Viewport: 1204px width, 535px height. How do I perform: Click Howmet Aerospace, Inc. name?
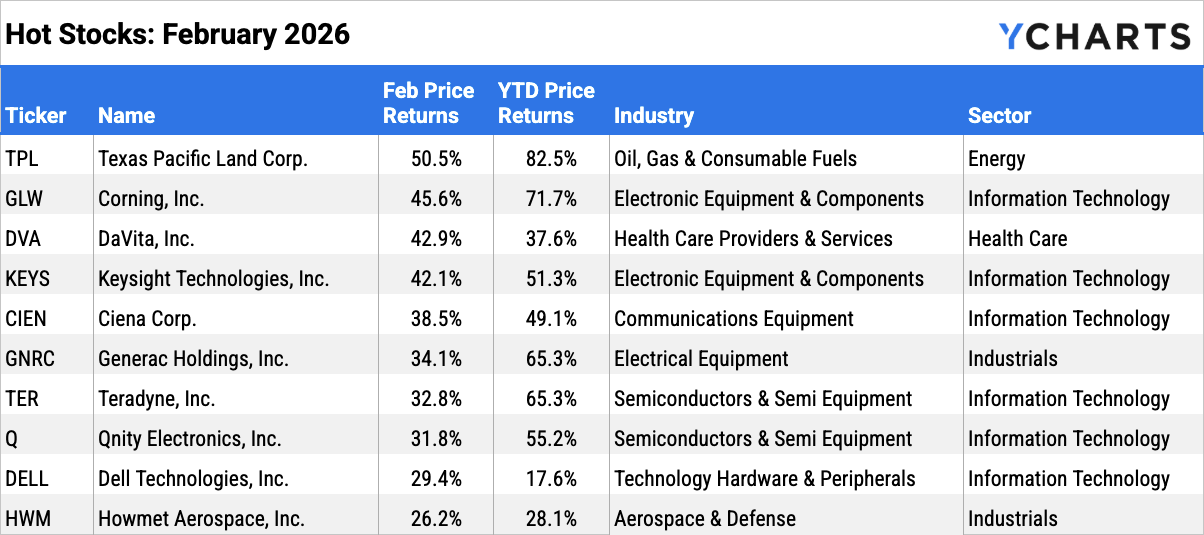(201, 519)
